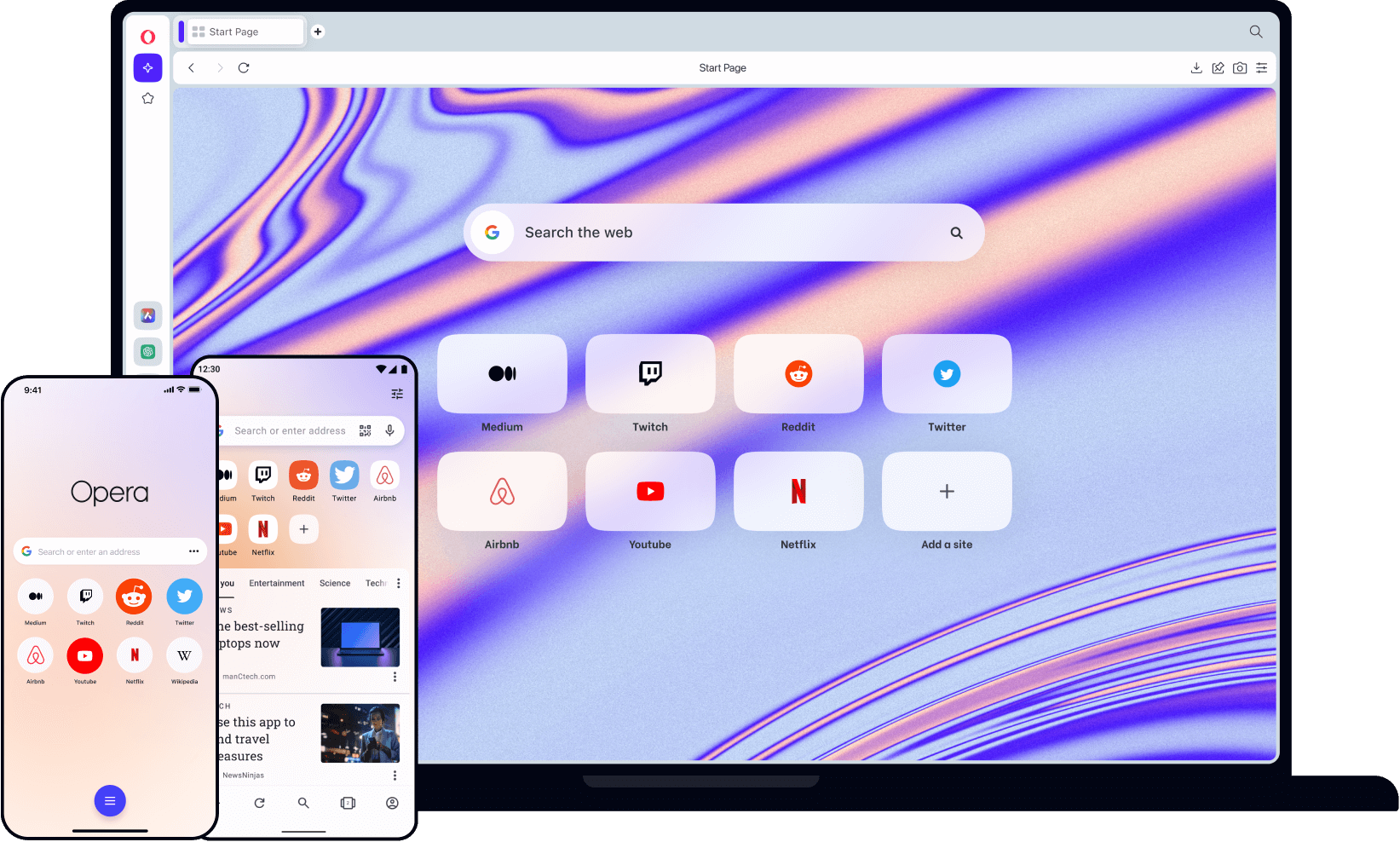
Task: Pin content using the pinboard icon
Action: coord(1218,67)
